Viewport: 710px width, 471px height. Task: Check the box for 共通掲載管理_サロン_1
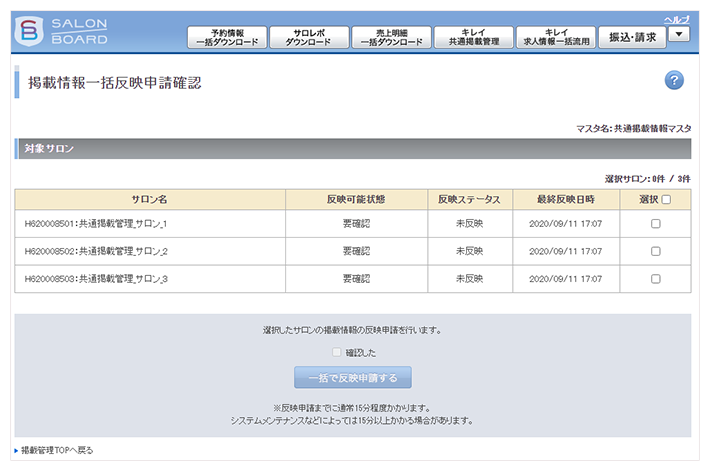click(656, 224)
